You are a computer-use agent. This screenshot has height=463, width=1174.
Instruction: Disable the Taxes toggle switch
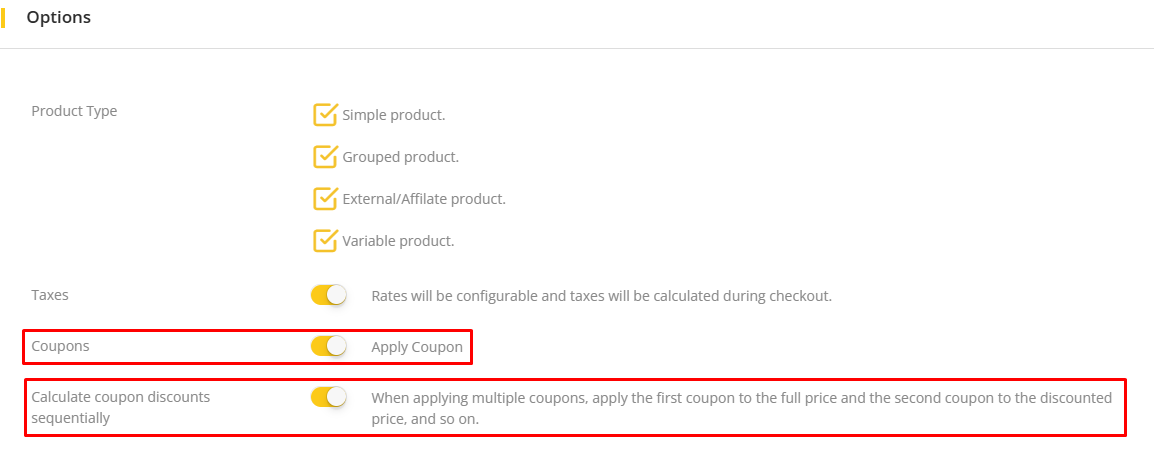tap(328, 295)
